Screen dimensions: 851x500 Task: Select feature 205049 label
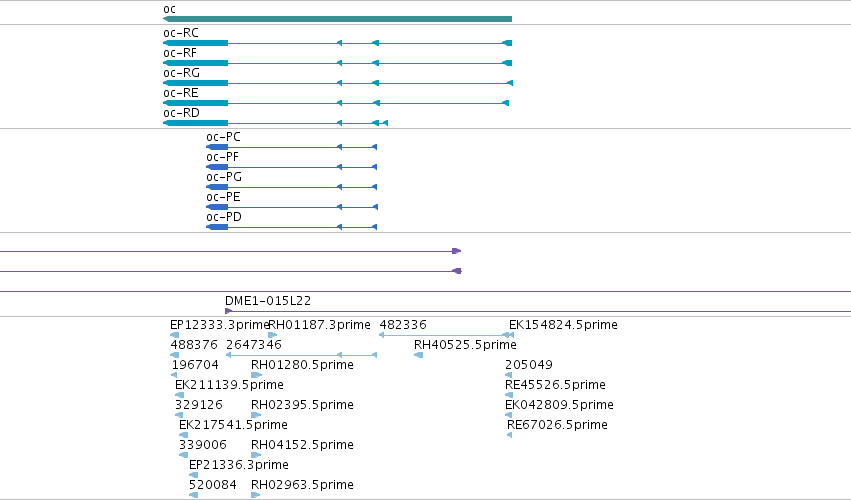529,365
